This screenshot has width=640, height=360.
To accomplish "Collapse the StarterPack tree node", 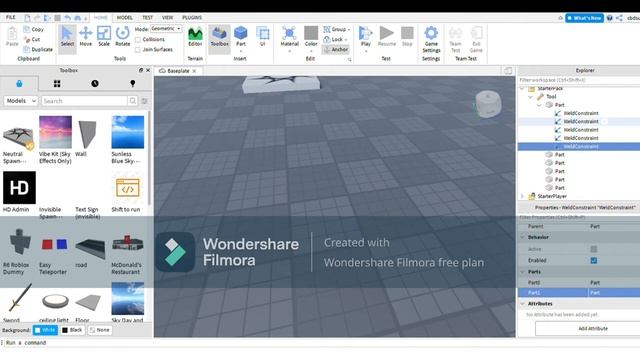I will click(x=522, y=89).
